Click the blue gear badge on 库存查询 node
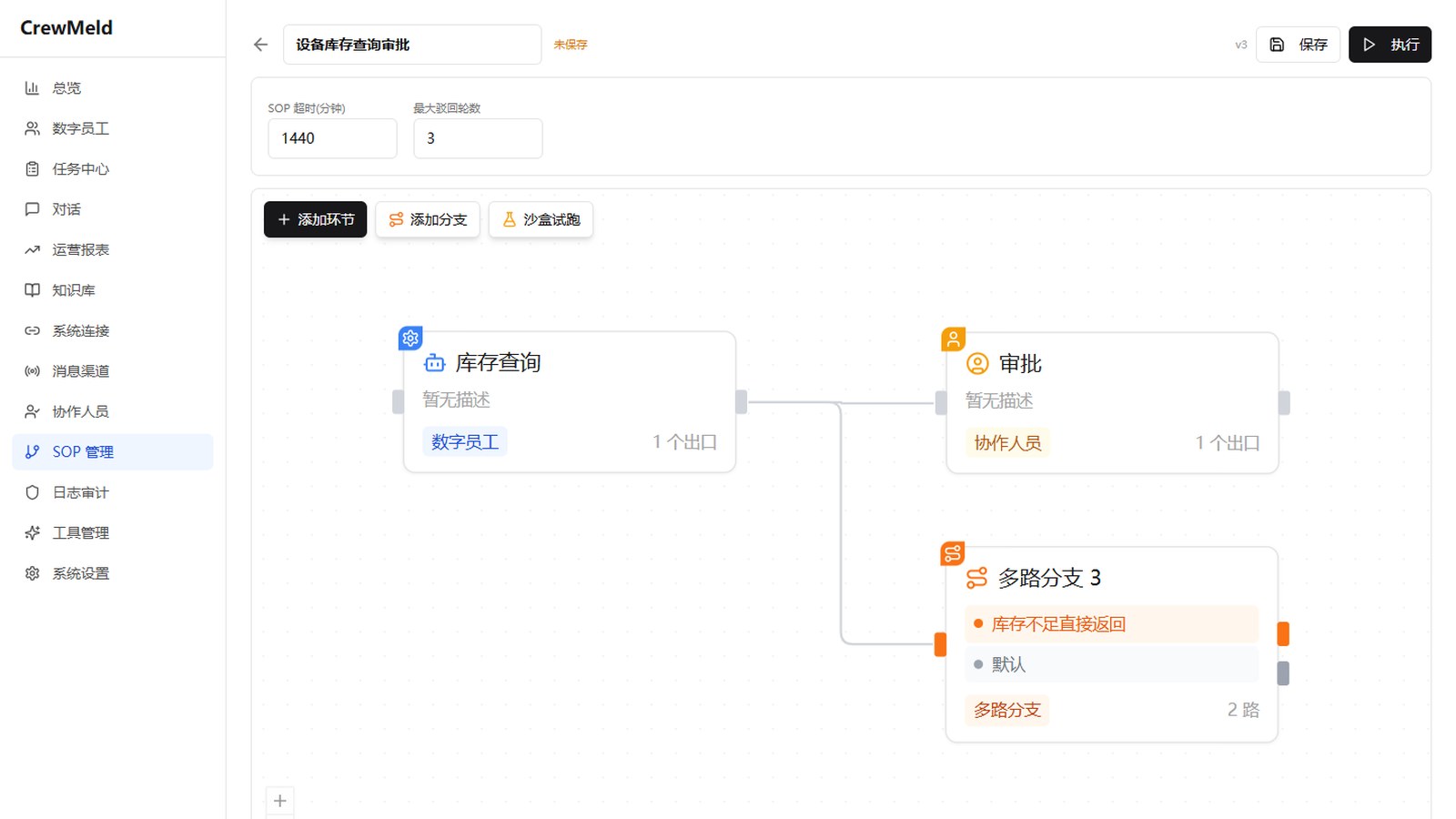The width and height of the screenshot is (1456, 819). [410, 339]
